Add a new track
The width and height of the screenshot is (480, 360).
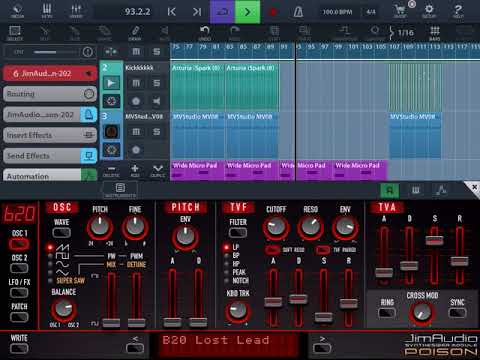135,171
